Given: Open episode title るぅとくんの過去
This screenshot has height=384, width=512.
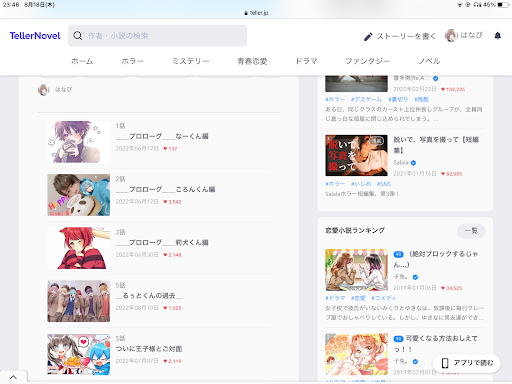Looking at the screenshot, I should pyautogui.click(x=149, y=296).
